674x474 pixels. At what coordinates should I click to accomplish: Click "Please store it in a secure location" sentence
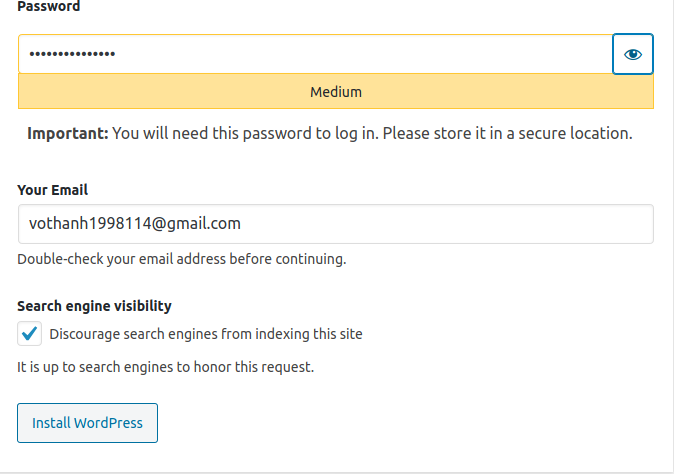(x=507, y=133)
